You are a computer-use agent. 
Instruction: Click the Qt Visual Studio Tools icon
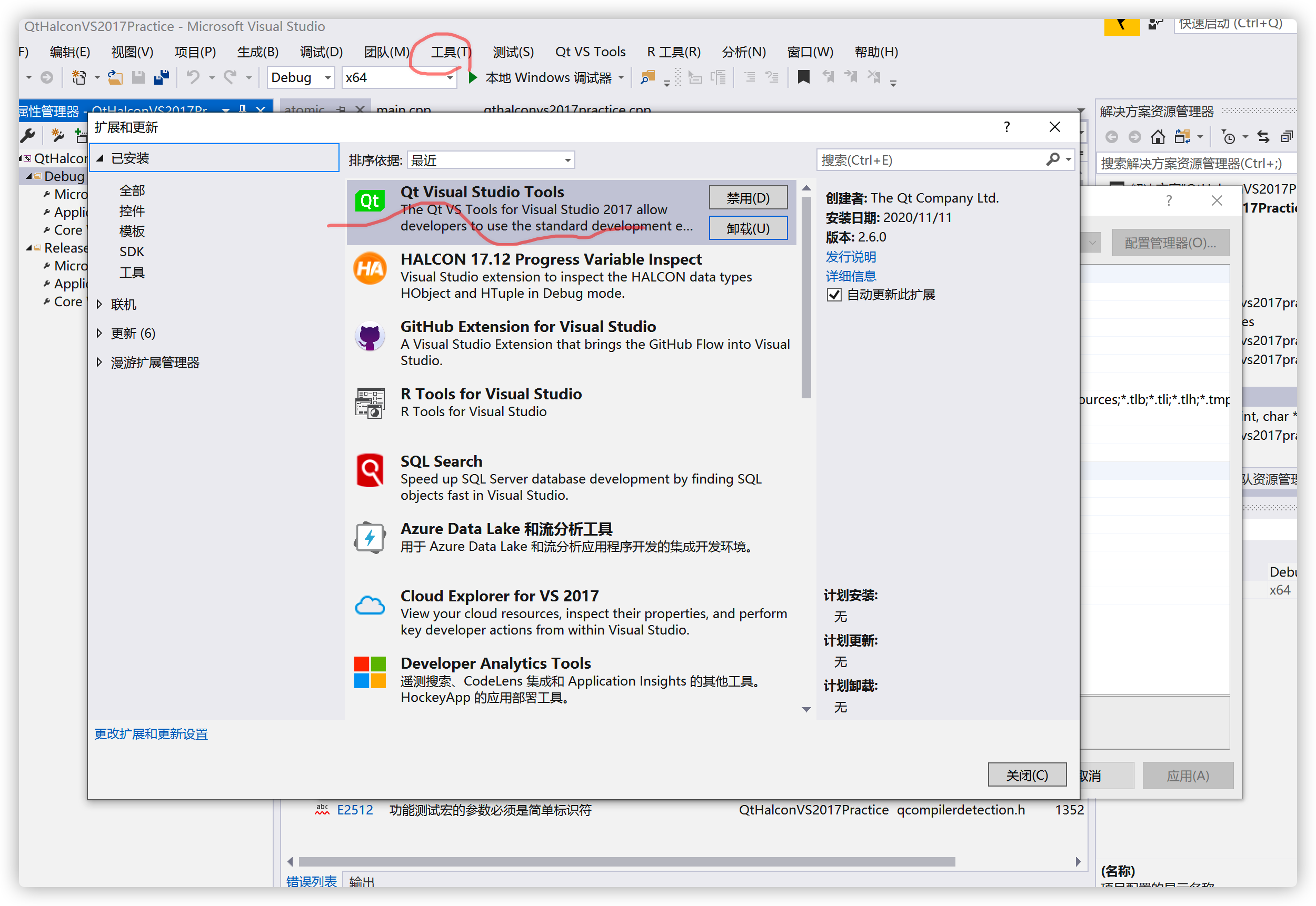point(370,201)
